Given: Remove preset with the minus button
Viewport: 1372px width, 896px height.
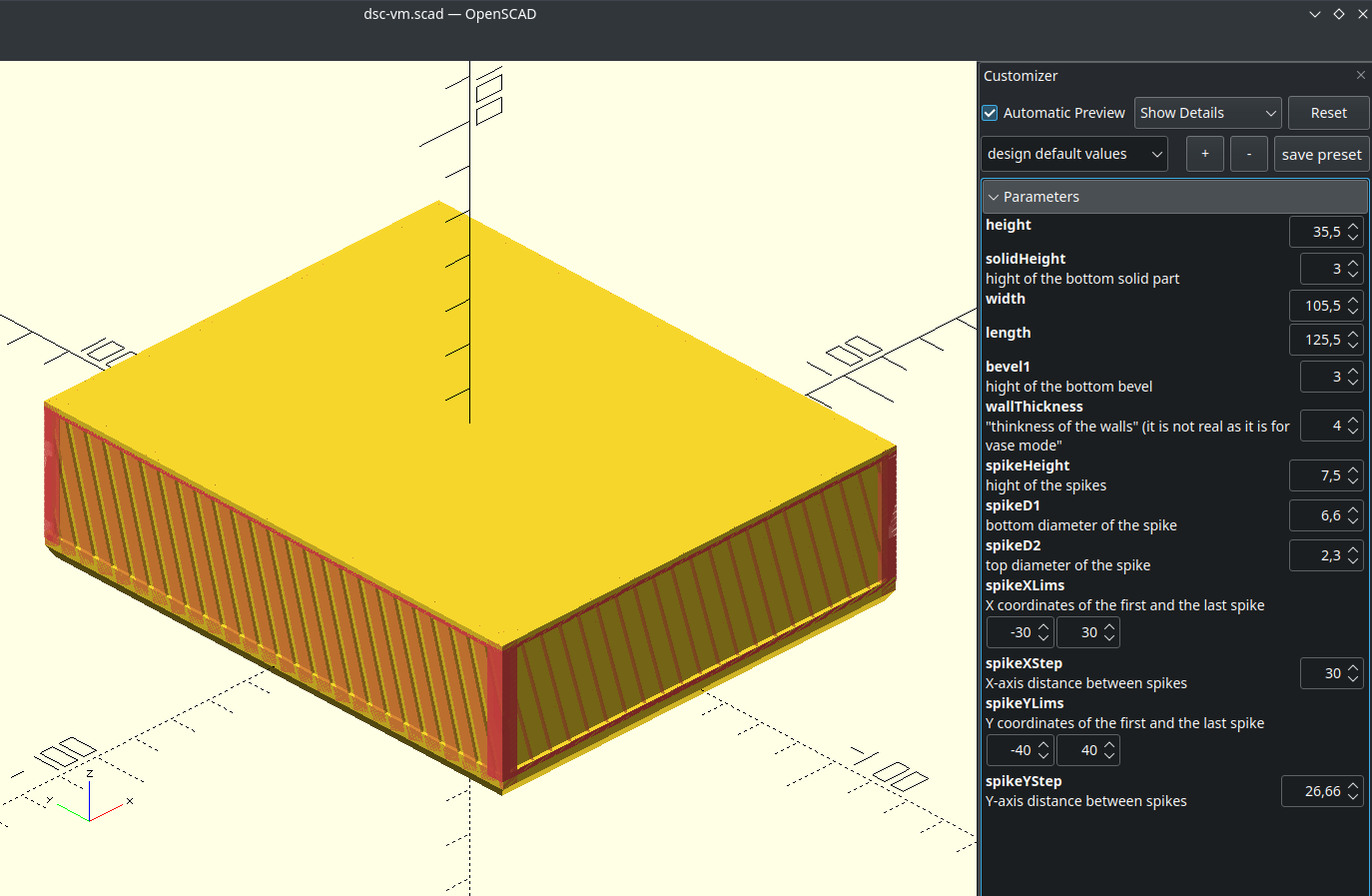Looking at the screenshot, I should [1248, 154].
